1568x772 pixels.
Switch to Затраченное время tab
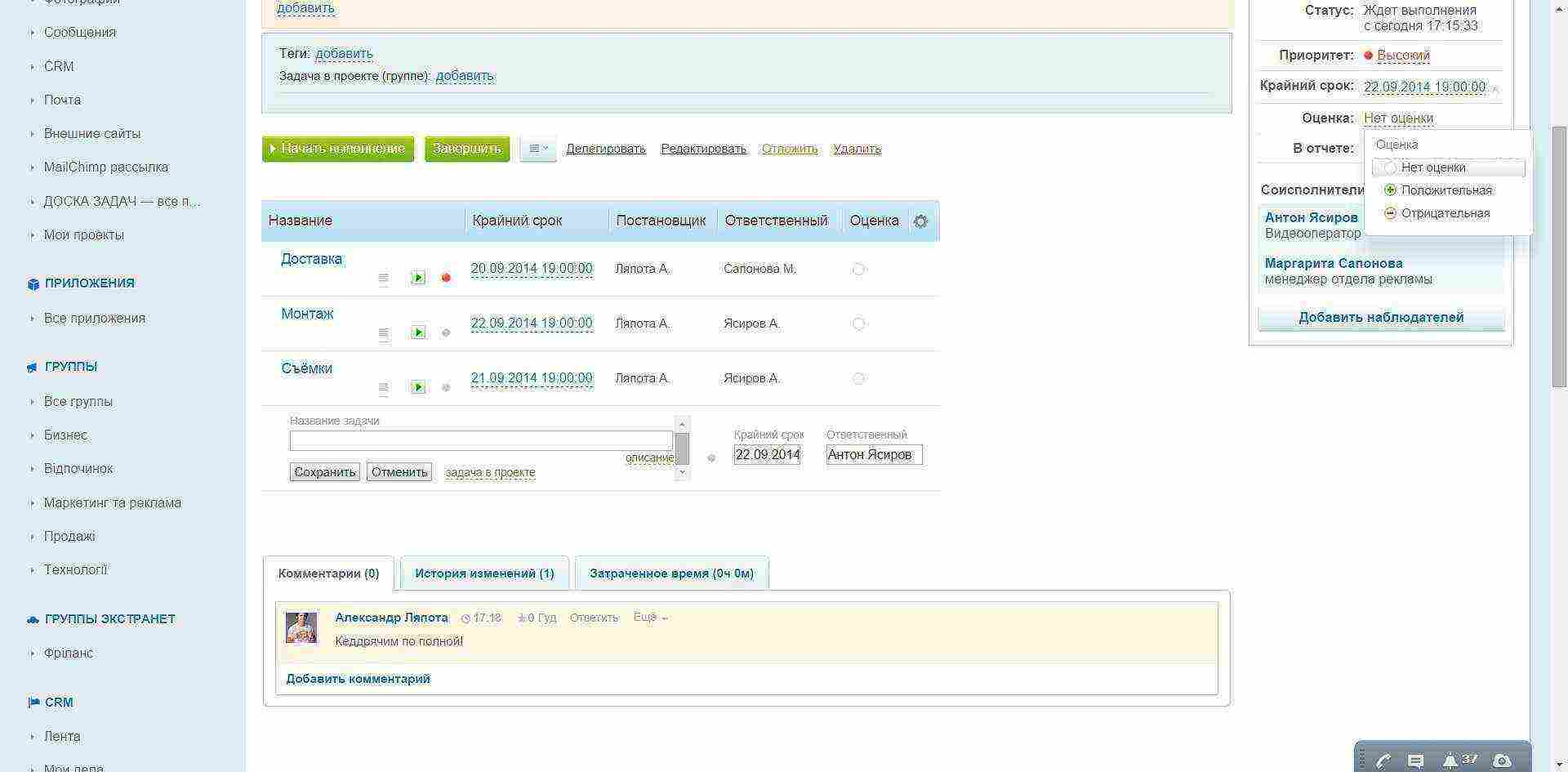coord(671,573)
